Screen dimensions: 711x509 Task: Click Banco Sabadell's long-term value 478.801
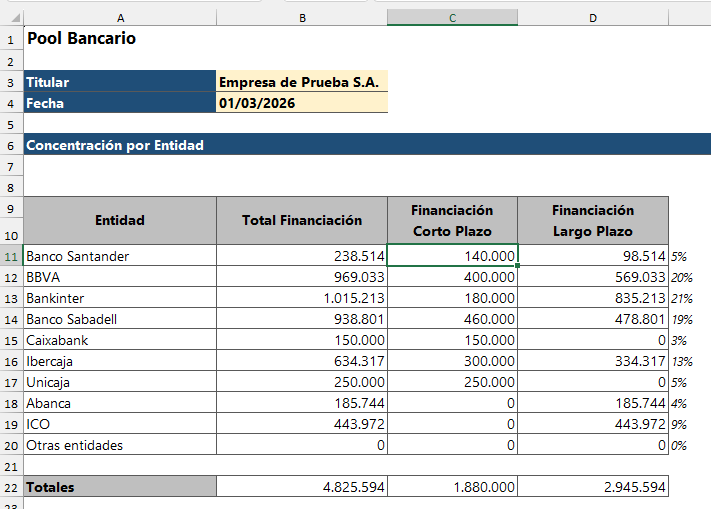pyautogui.click(x=592, y=319)
